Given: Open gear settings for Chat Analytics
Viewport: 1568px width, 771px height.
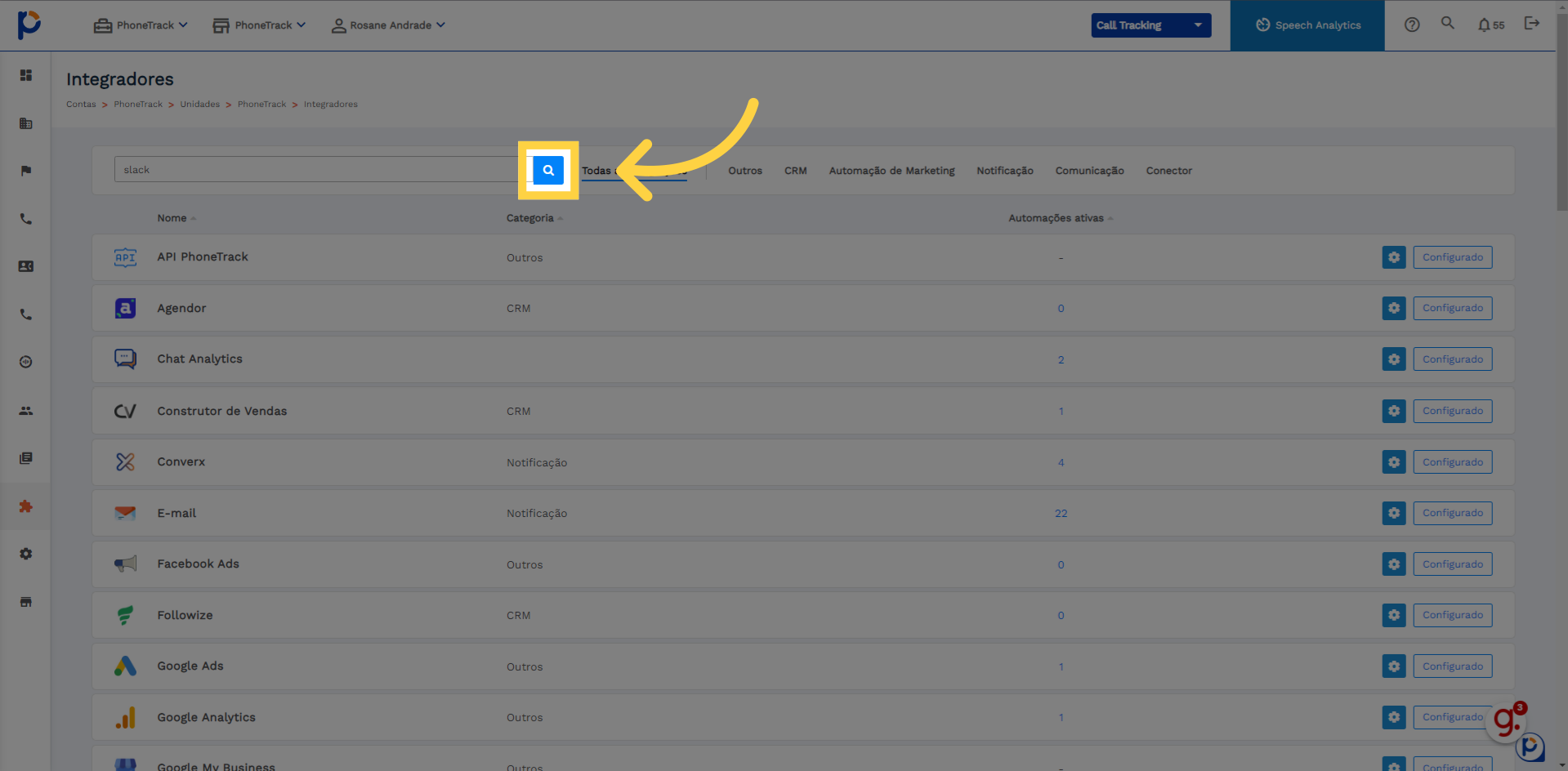Looking at the screenshot, I should point(1394,359).
